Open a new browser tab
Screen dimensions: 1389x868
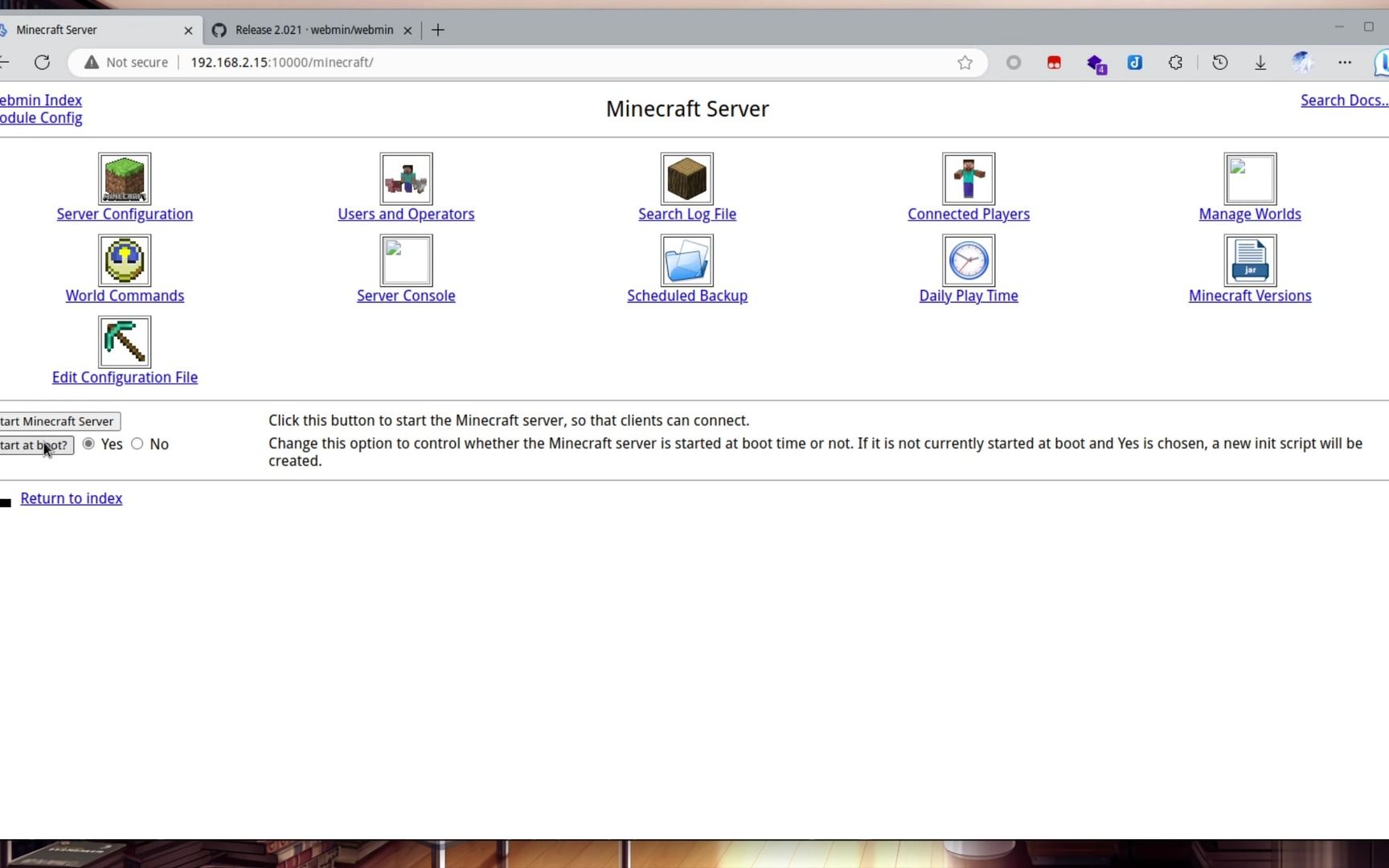(x=438, y=31)
